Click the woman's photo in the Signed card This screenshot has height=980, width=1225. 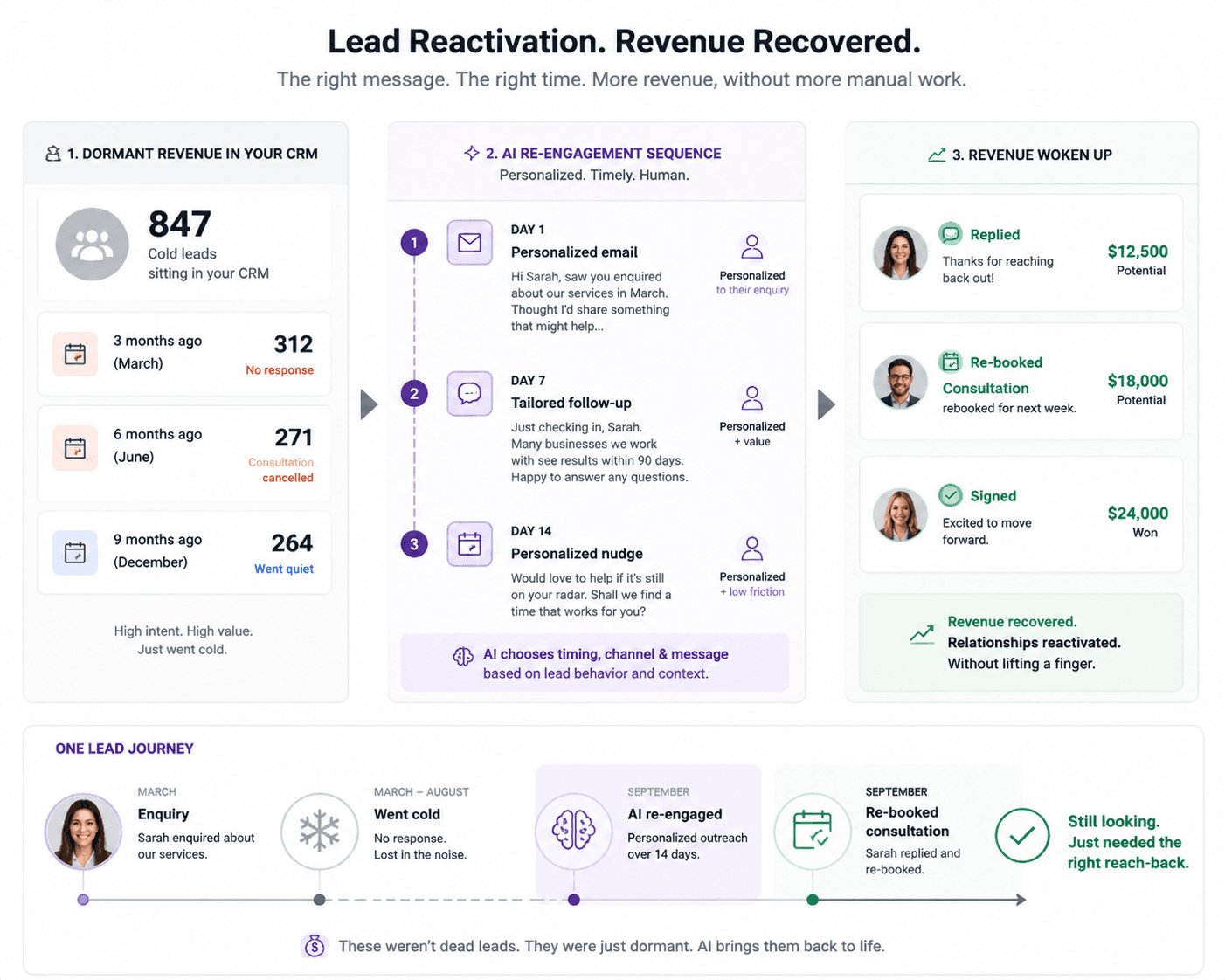point(900,514)
